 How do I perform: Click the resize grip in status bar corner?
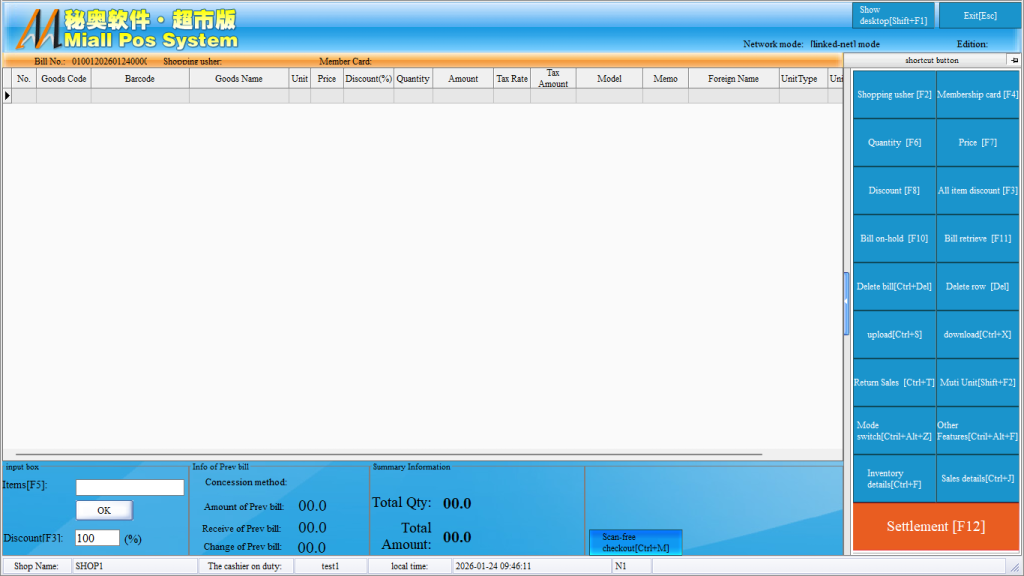tap(1014, 567)
